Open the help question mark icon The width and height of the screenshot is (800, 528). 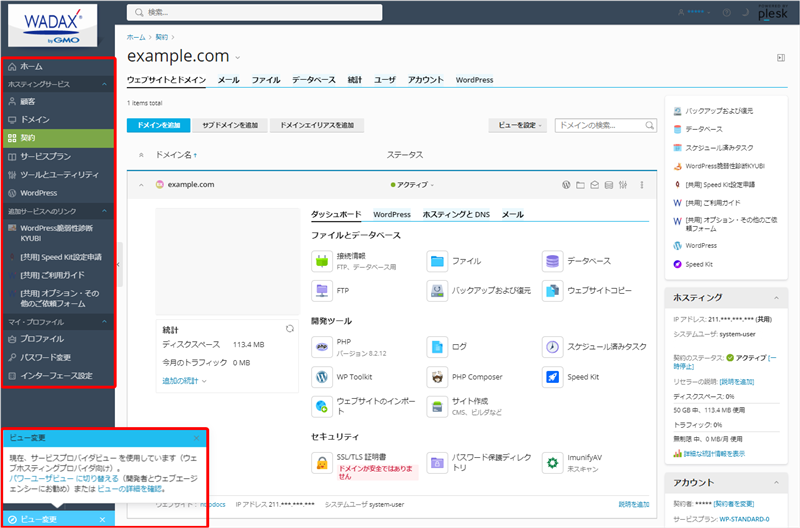(727, 13)
